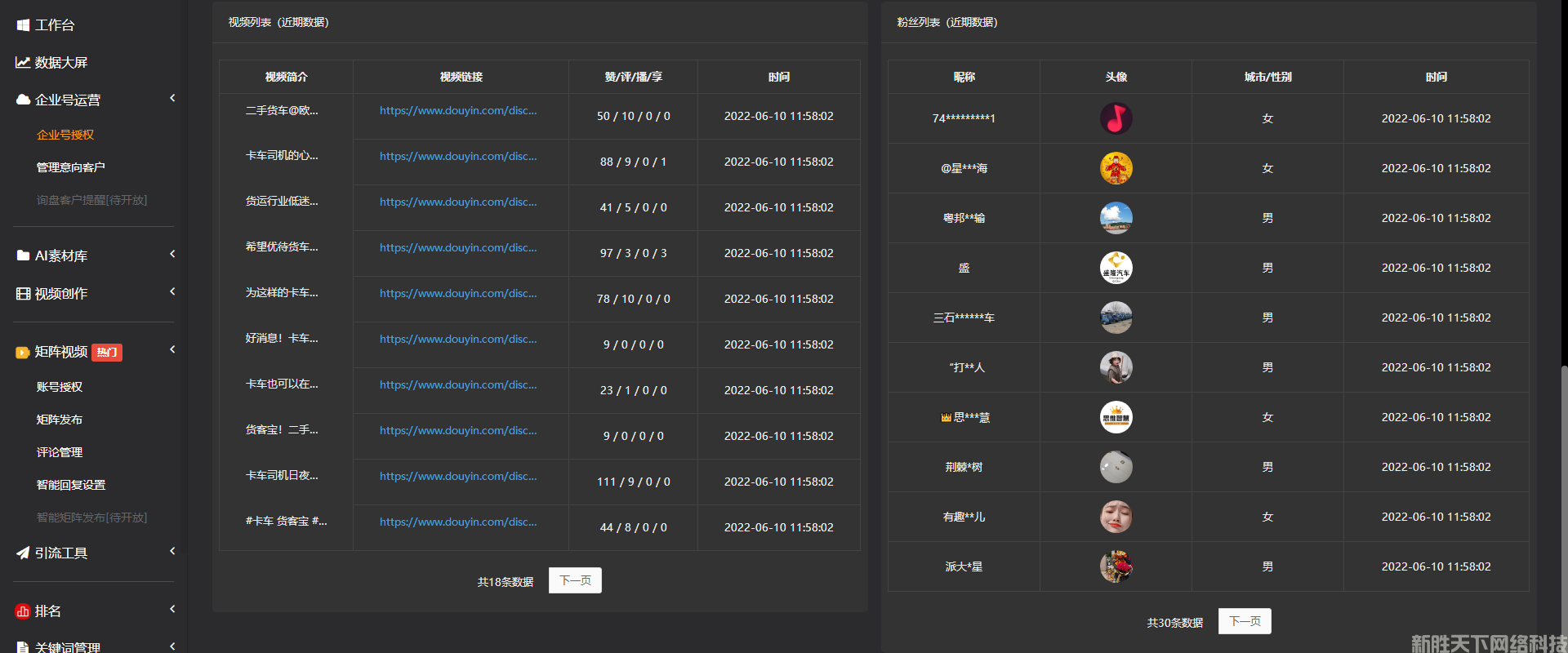Collapse the 企业号运营 menu chevron

pyautogui.click(x=172, y=99)
